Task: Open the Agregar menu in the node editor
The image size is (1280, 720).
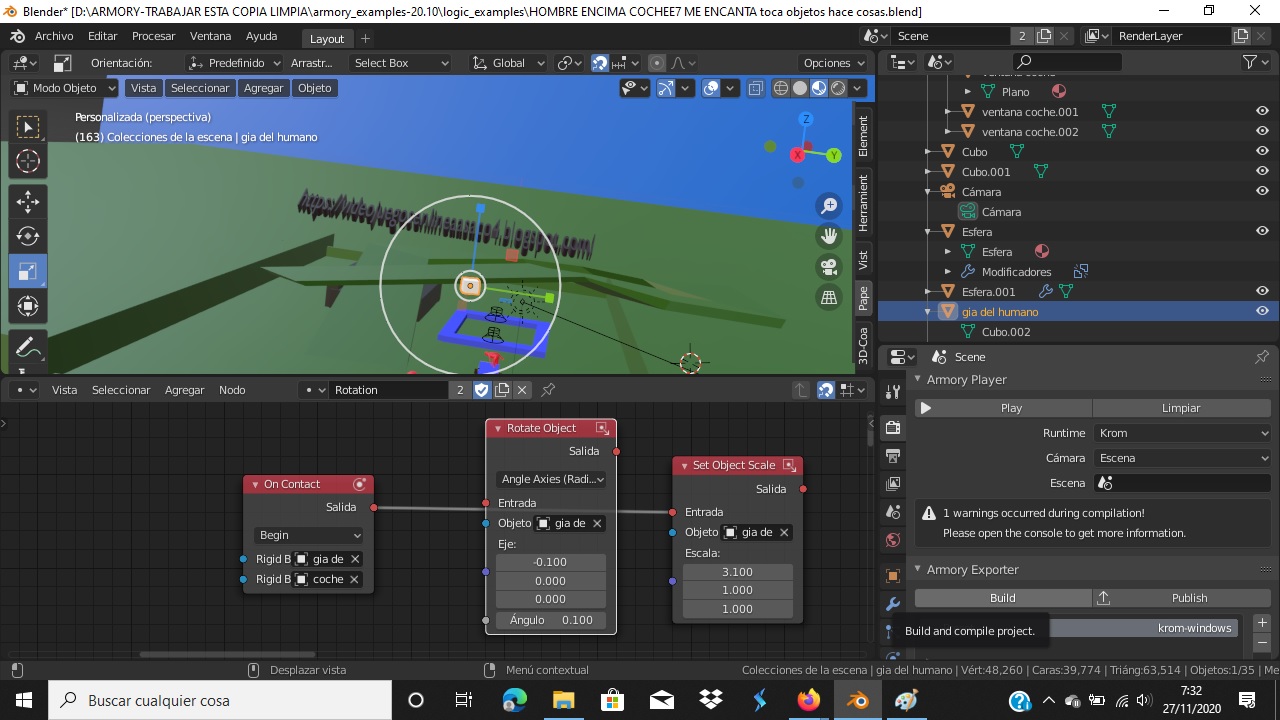Action: pyautogui.click(x=184, y=389)
